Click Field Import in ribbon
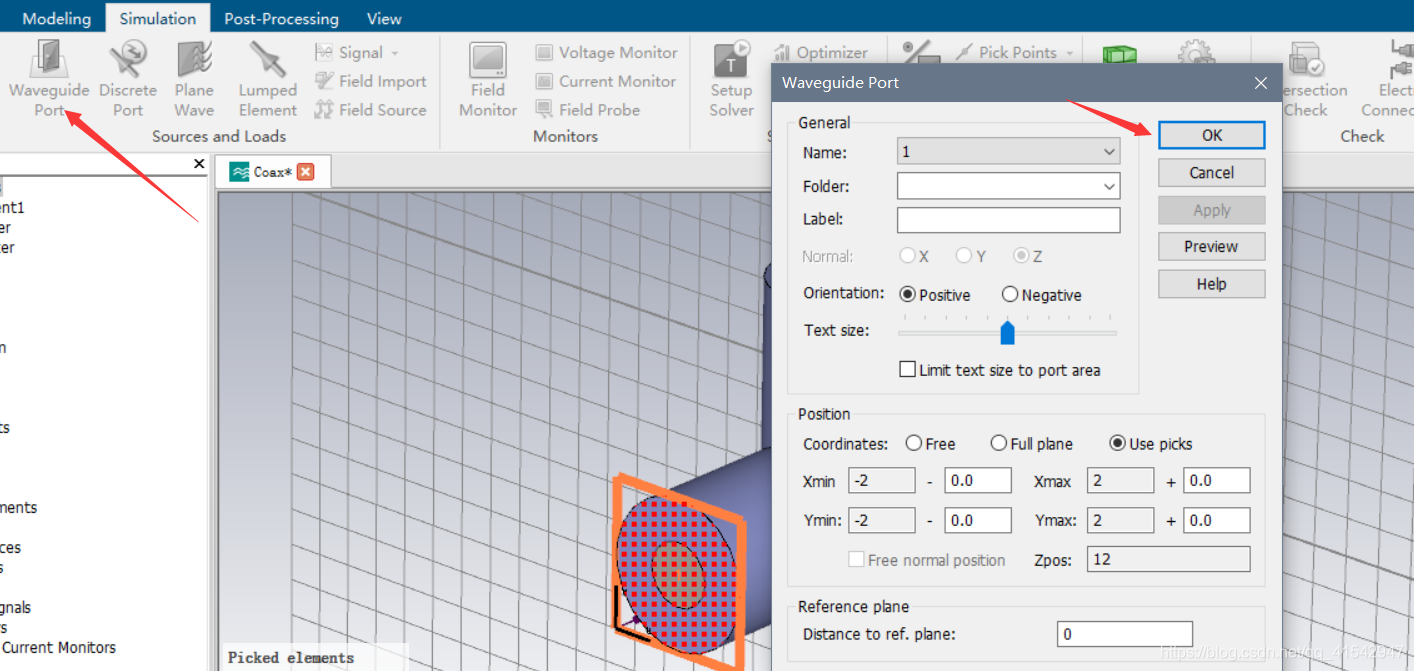Viewport: 1414px width, 671px height. point(371,81)
